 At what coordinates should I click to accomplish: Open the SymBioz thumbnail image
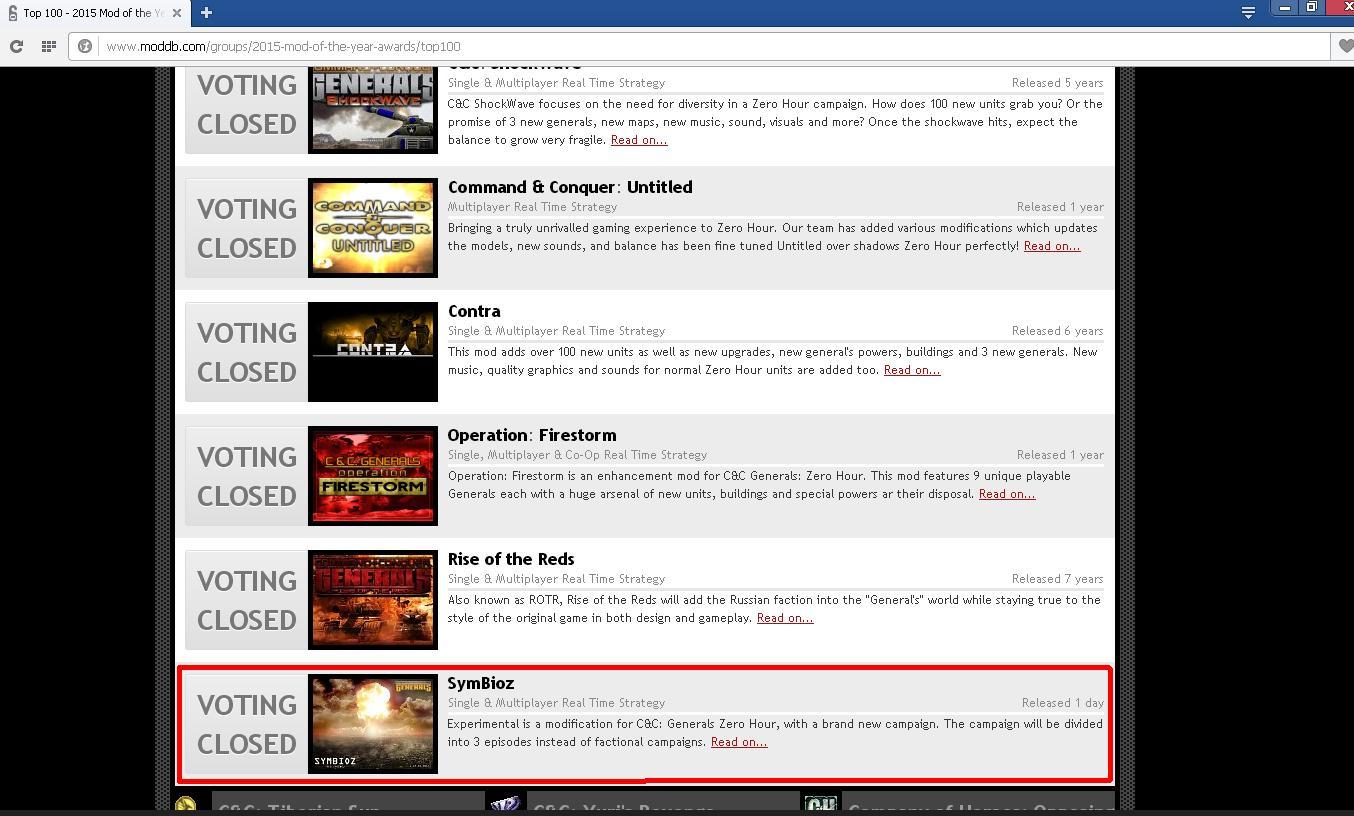[x=372, y=724]
